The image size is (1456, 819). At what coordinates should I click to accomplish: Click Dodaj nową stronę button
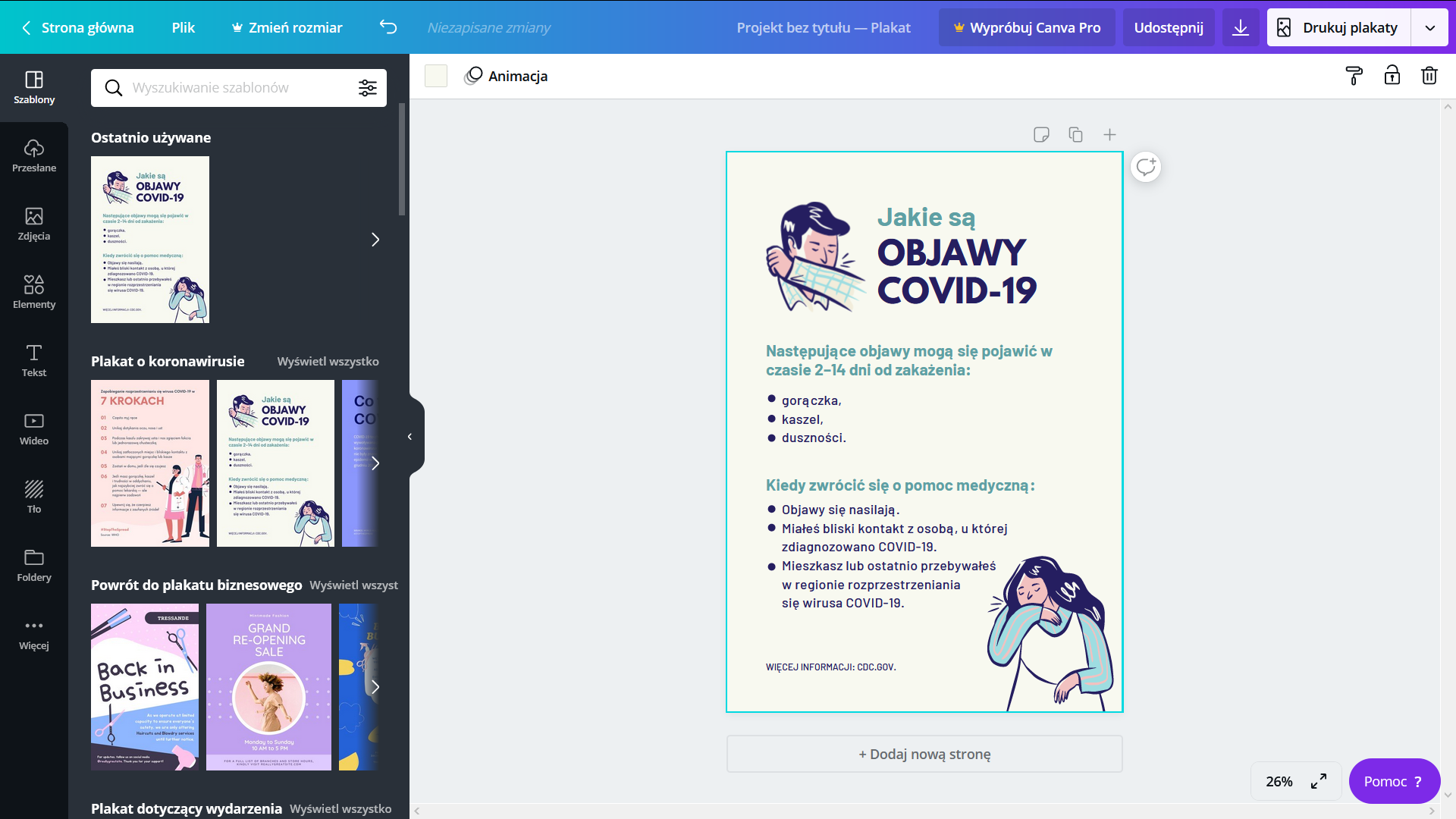click(x=924, y=754)
